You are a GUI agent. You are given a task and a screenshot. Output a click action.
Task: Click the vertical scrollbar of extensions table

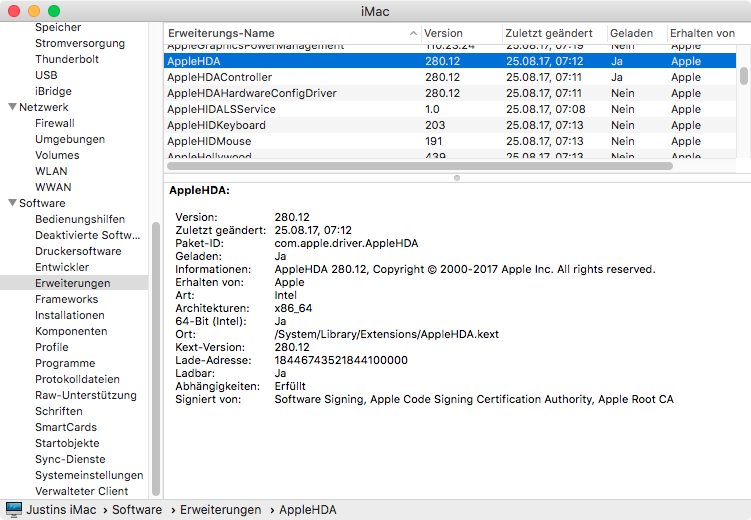click(x=743, y=76)
